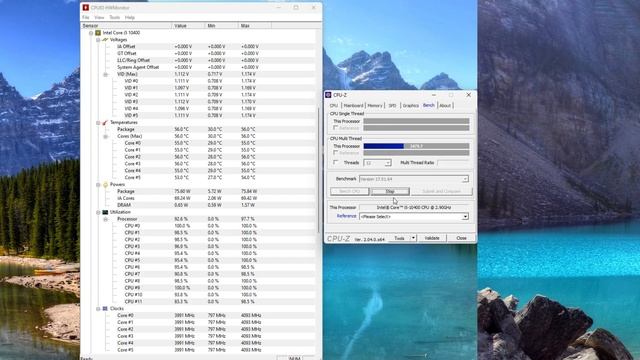
Task: Click the Powers section icon
Action: (x=105, y=184)
